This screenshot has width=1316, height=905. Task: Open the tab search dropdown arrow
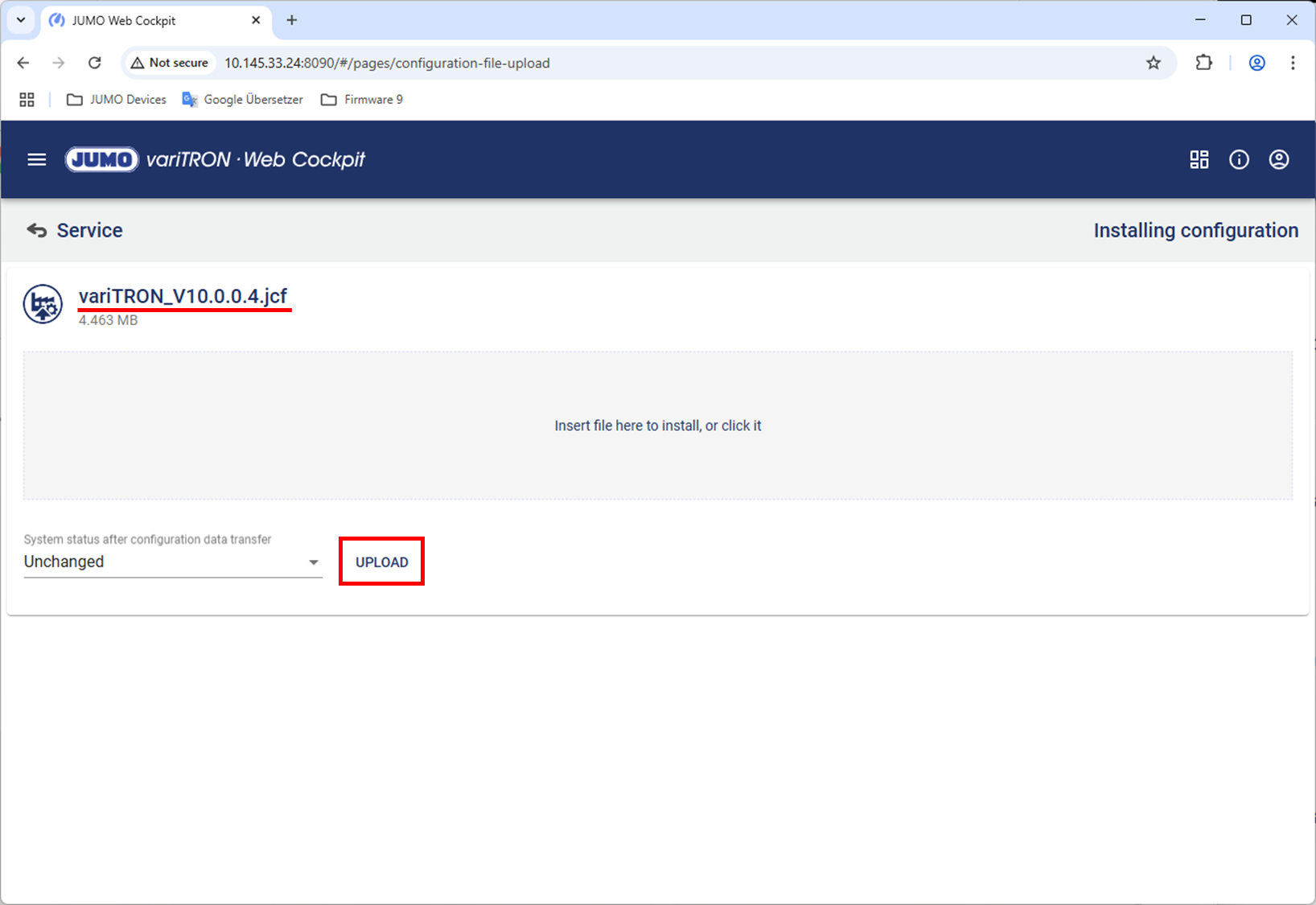click(x=21, y=20)
